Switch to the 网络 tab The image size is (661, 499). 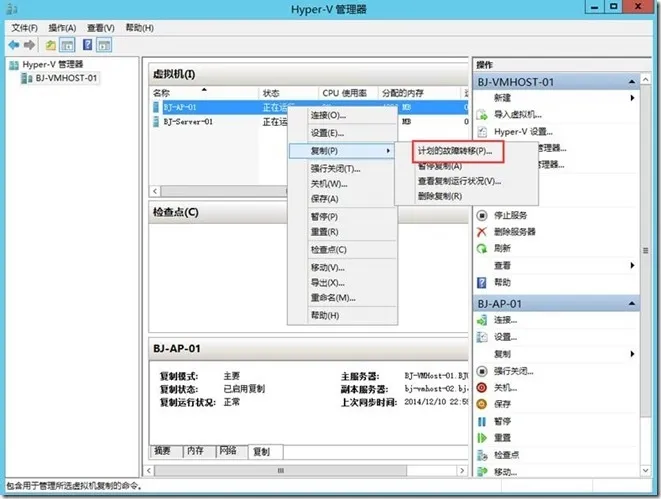coord(231,451)
